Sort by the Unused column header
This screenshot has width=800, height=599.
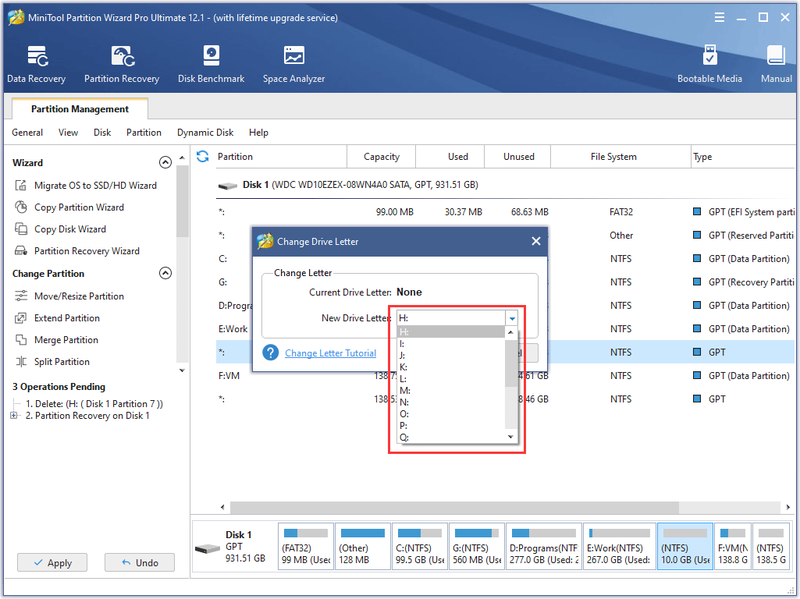pos(518,157)
